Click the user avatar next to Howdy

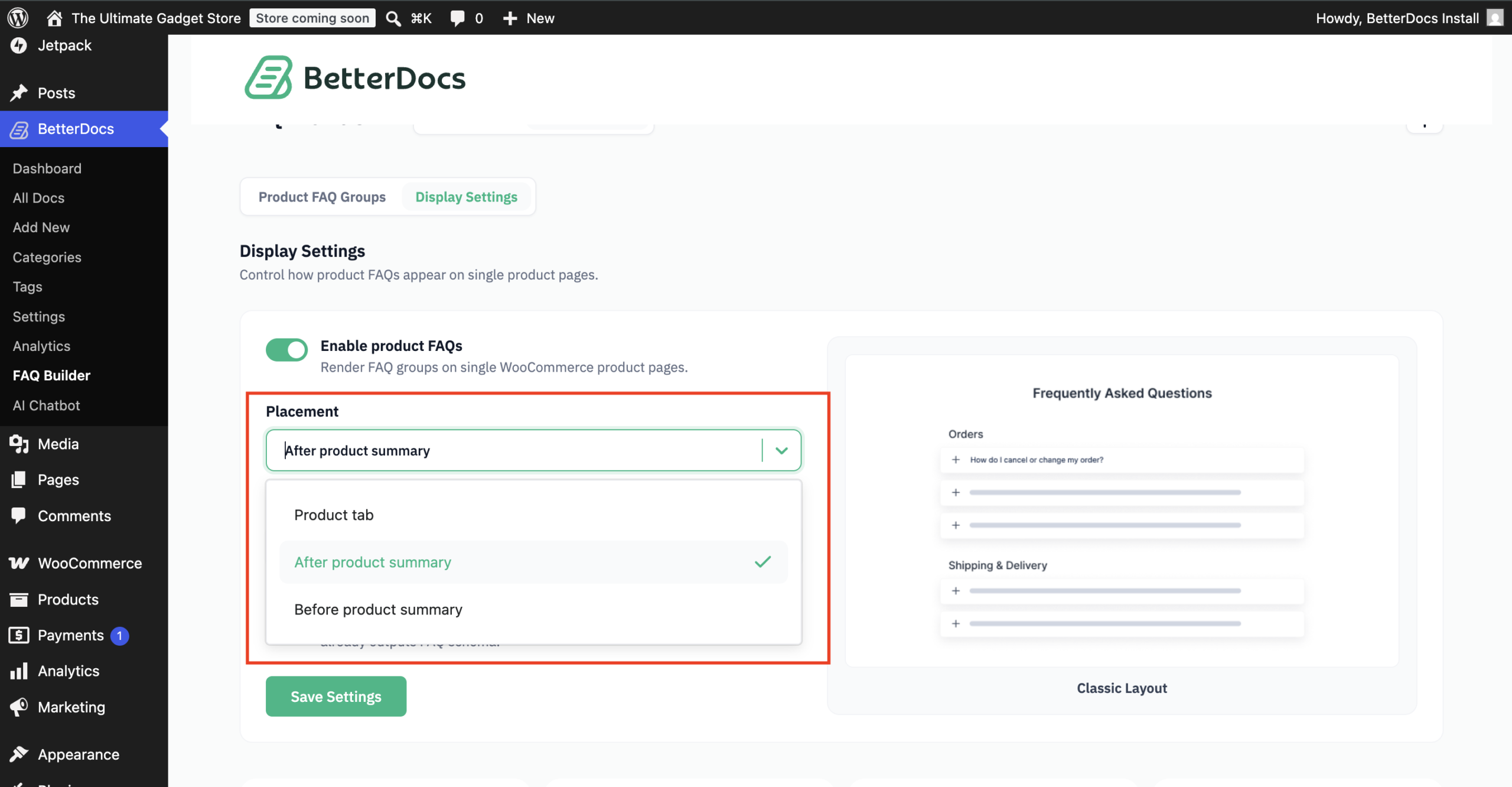1495,18
